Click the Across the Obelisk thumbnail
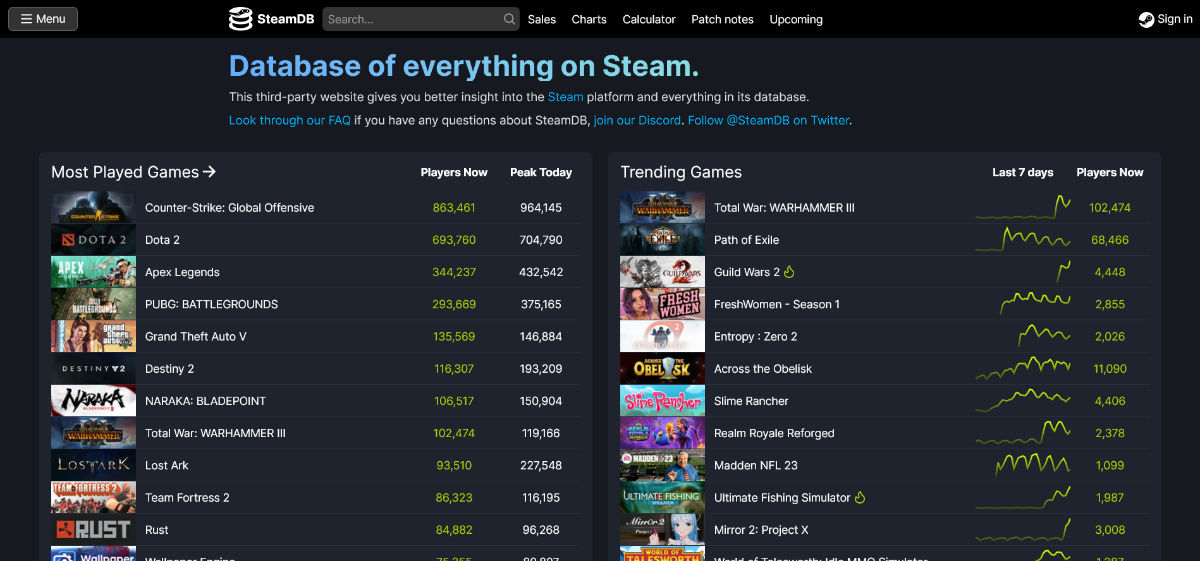1200x561 pixels. [662, 369]
